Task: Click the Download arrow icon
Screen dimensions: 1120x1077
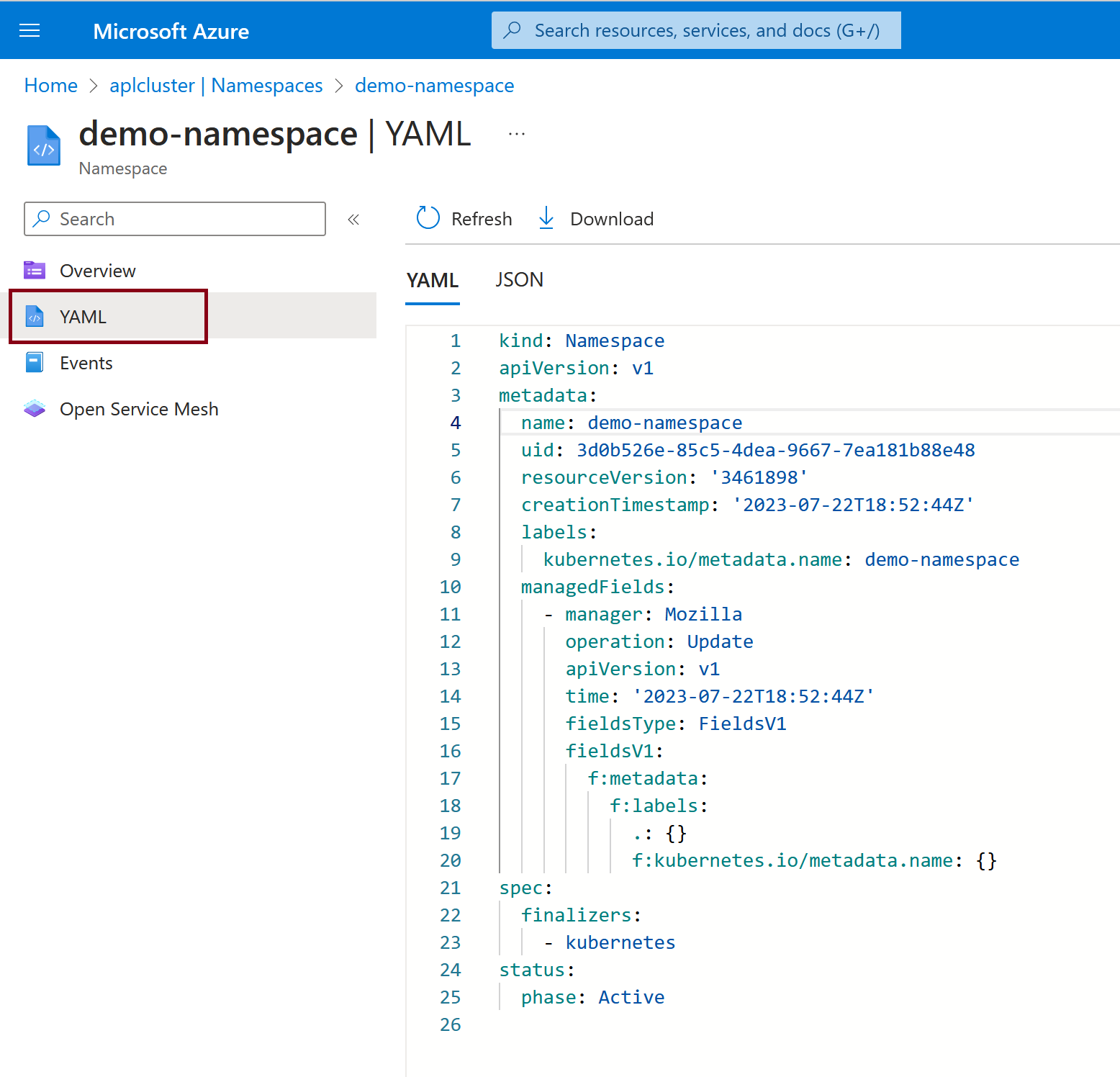Action: point(546,218)
